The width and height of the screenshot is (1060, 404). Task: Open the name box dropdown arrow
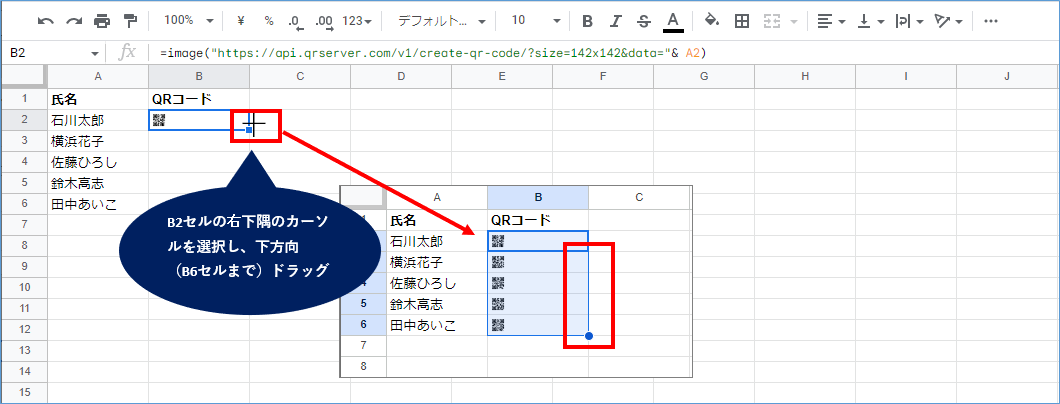pyautogui.click(x=94, y=53)
